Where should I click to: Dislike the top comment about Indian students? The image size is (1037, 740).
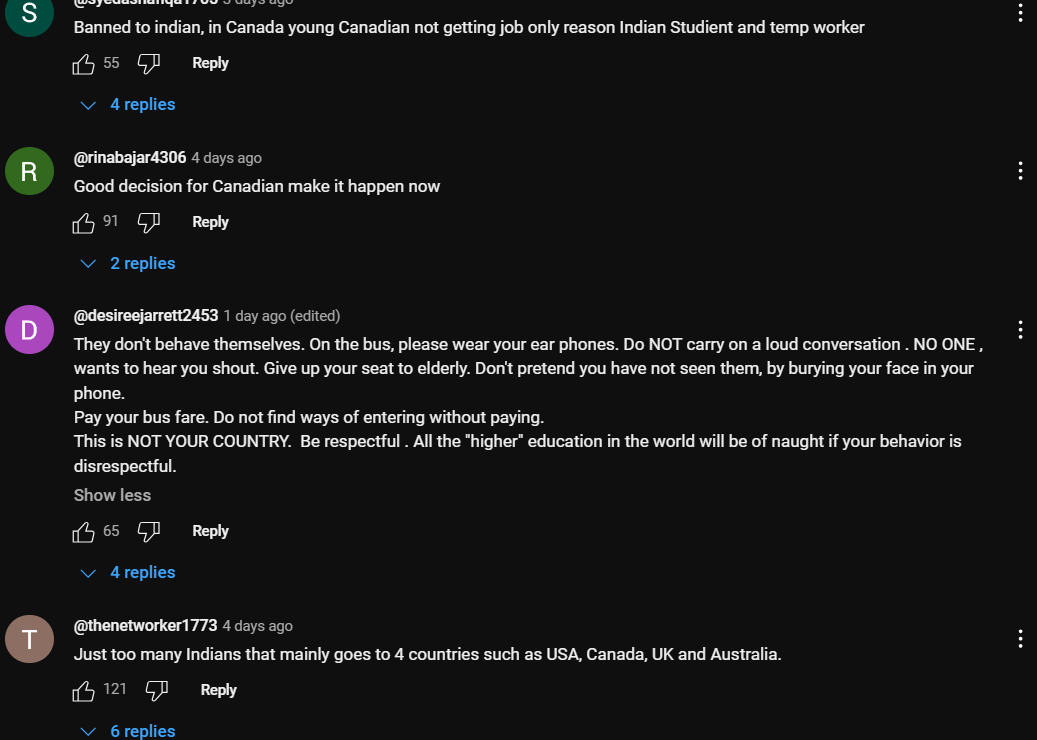point(148,64)
